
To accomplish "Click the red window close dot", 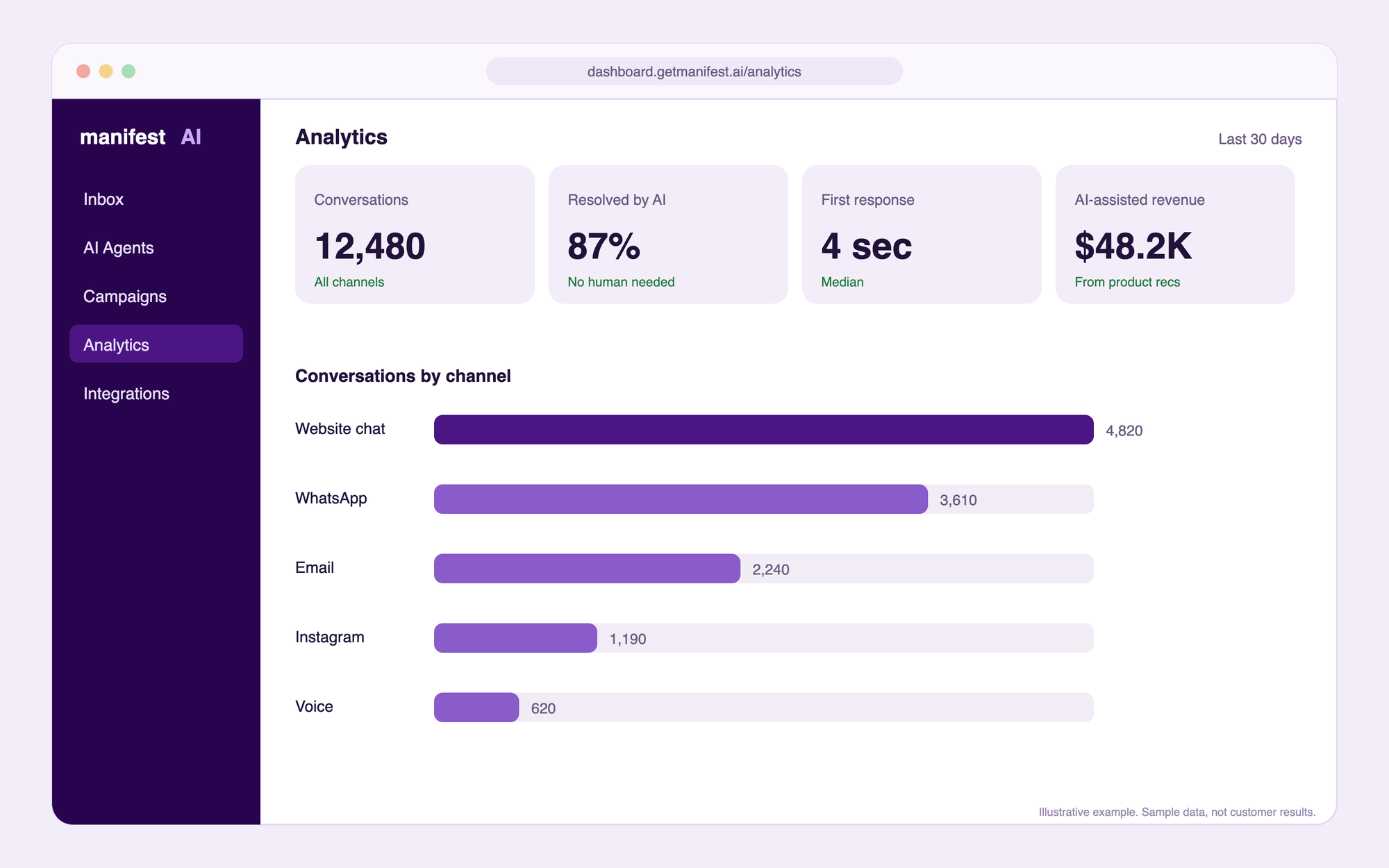I will 83,72.
